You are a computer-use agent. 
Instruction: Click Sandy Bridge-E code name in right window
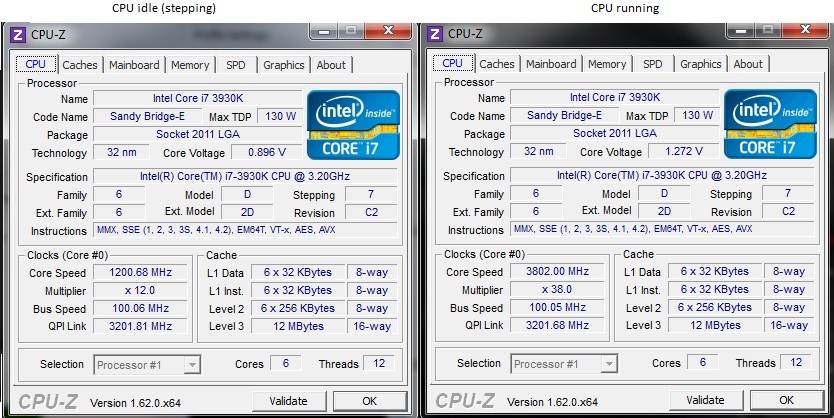pos(564,115)
